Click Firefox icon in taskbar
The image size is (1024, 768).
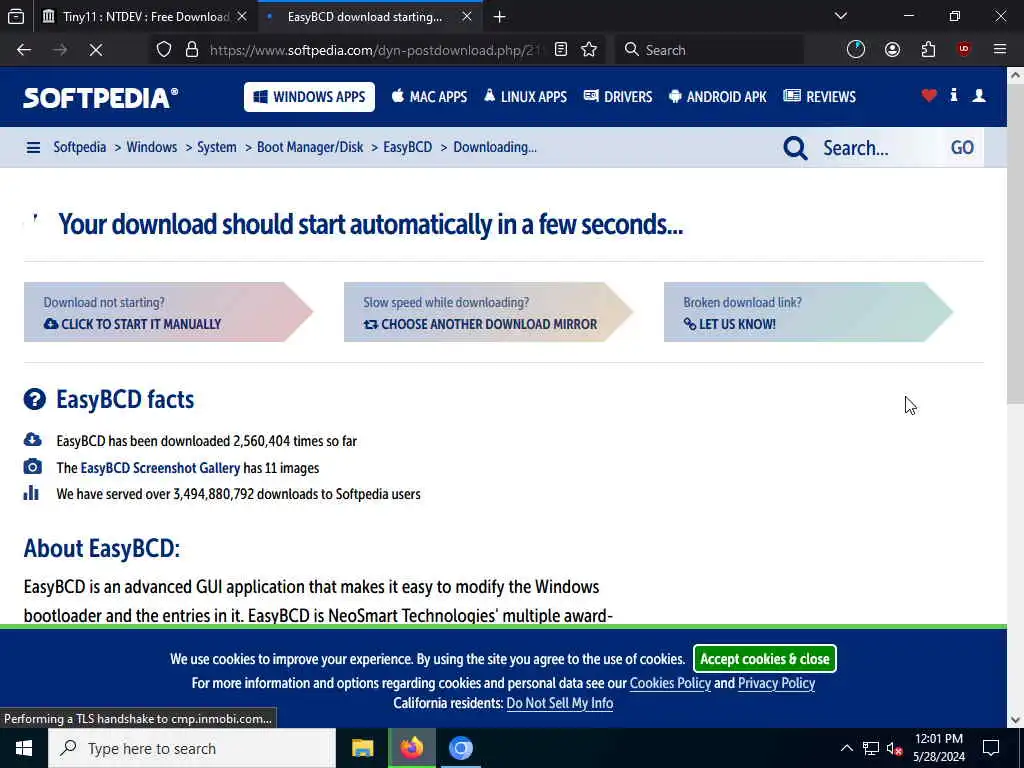[411, 748]
